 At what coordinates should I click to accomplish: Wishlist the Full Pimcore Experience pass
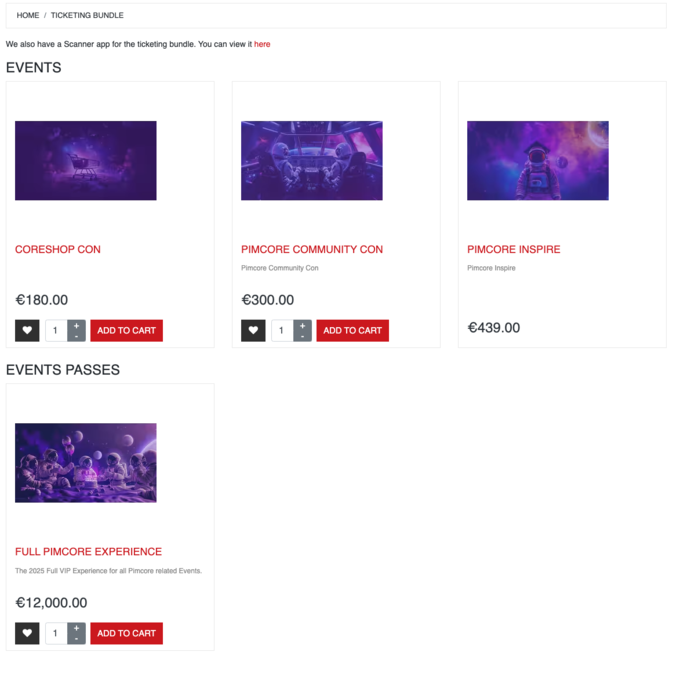27,633
